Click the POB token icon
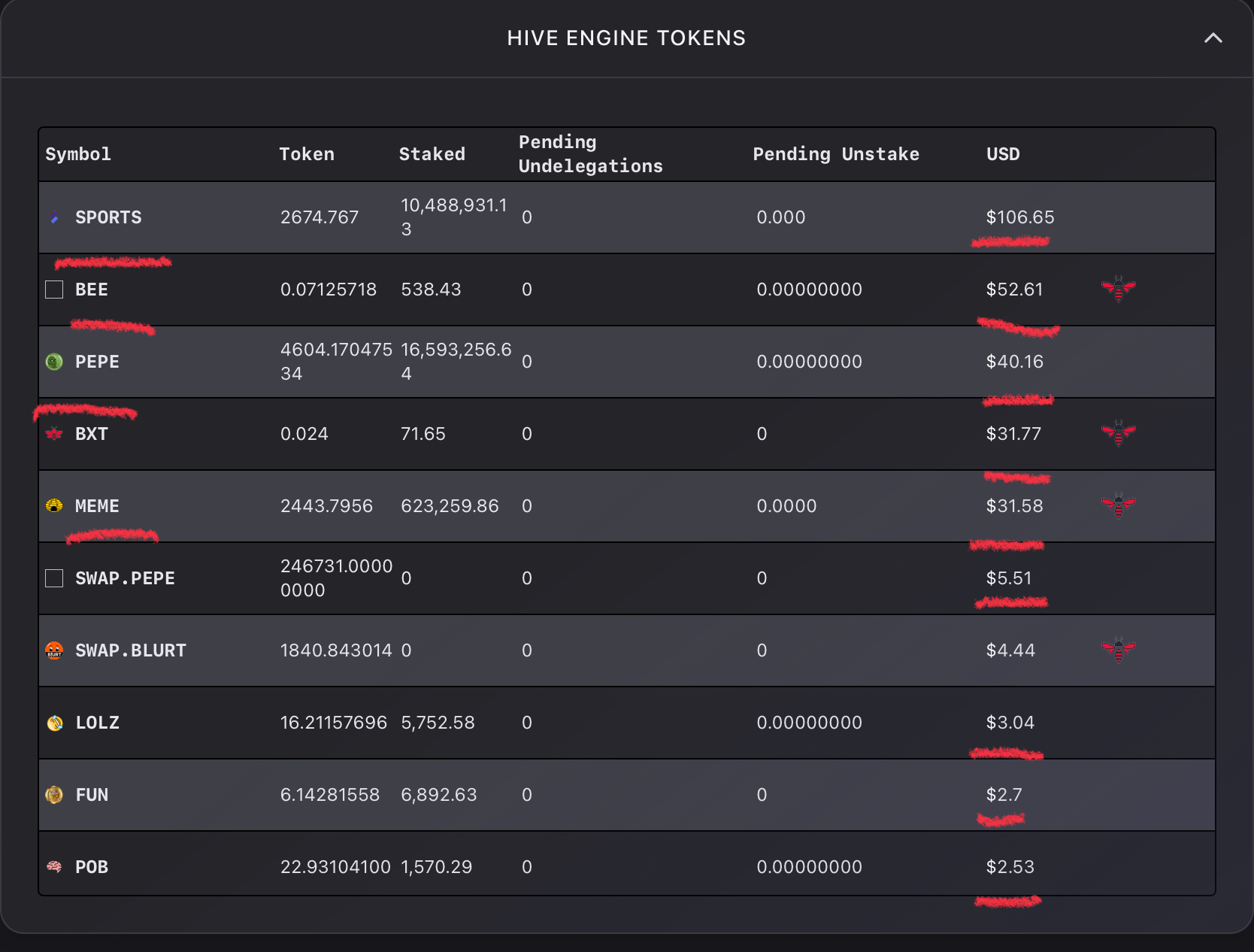Viewport: 1254px width, 952px height. (54, 867)
